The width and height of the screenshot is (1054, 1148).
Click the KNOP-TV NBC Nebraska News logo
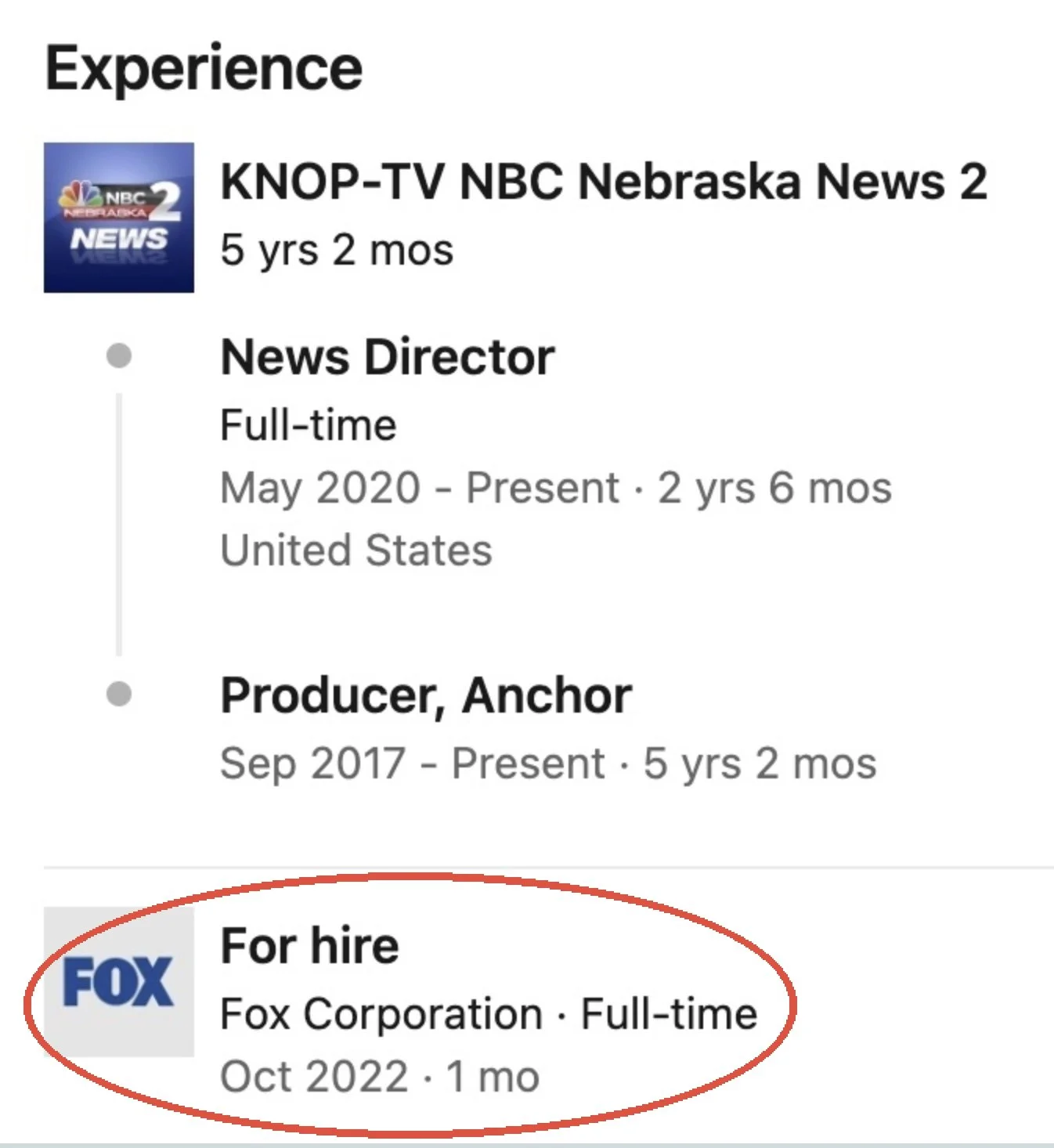pos(119,218)
